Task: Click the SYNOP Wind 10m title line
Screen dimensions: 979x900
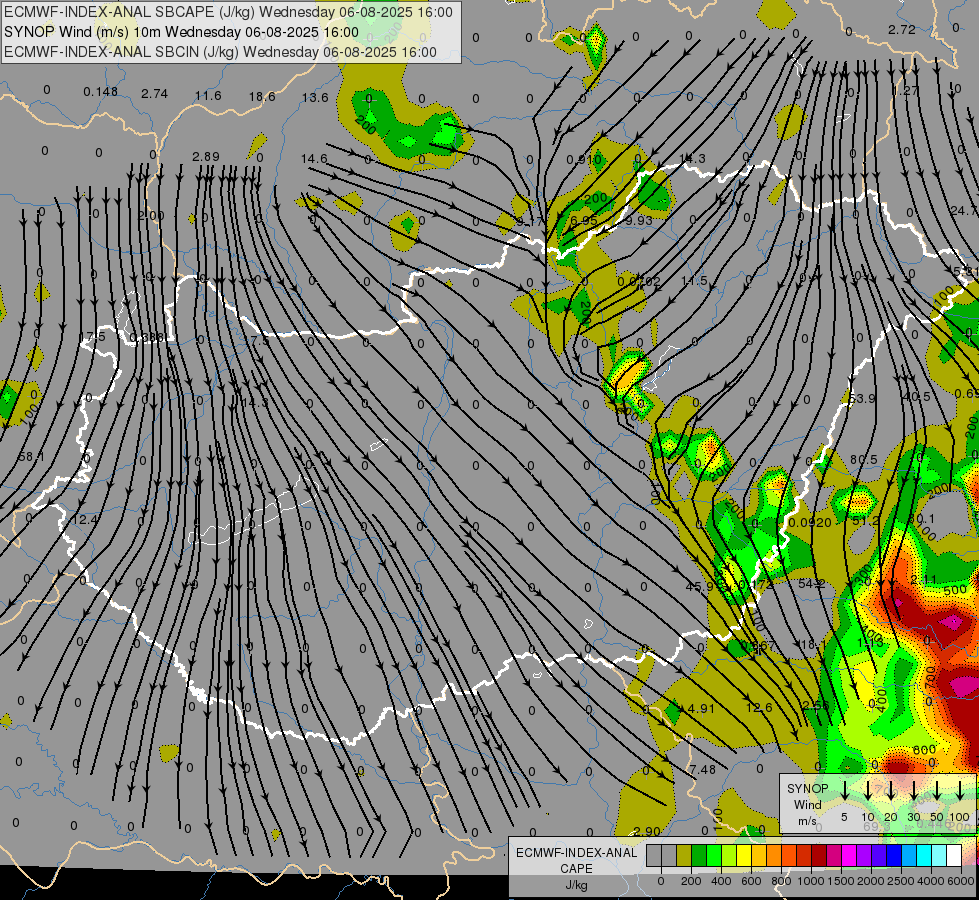Action: pyautogui.click(x=182, y=32)
